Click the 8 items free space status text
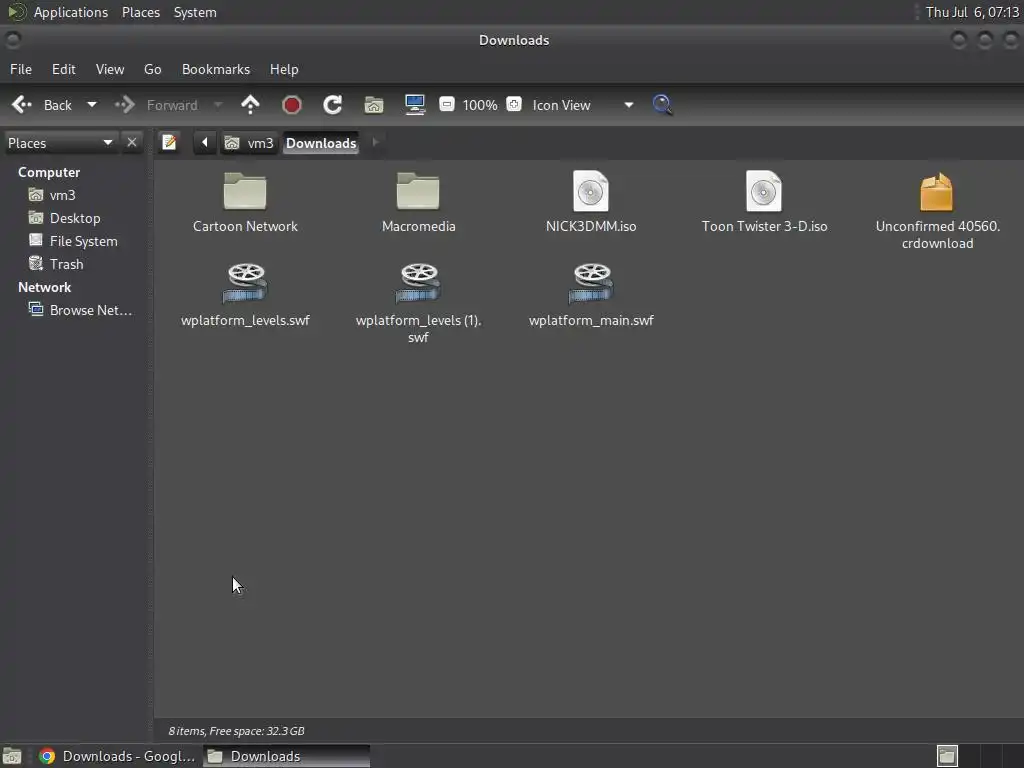The height and width of the screenshot is (768, 1024). [236, 731]
